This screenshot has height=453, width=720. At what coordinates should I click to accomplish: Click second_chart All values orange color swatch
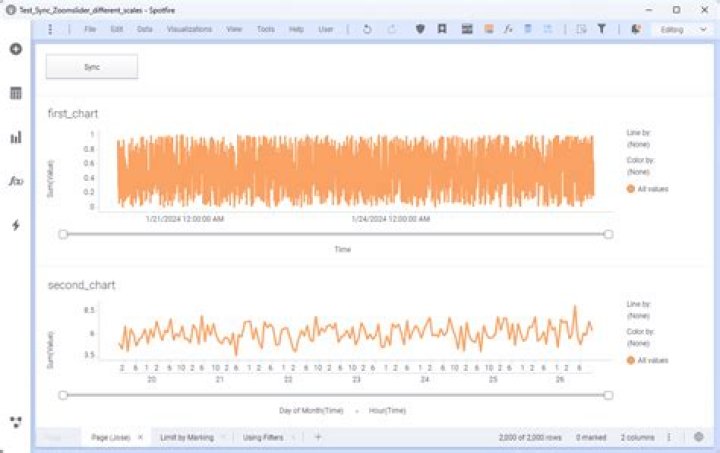[631, 360]
